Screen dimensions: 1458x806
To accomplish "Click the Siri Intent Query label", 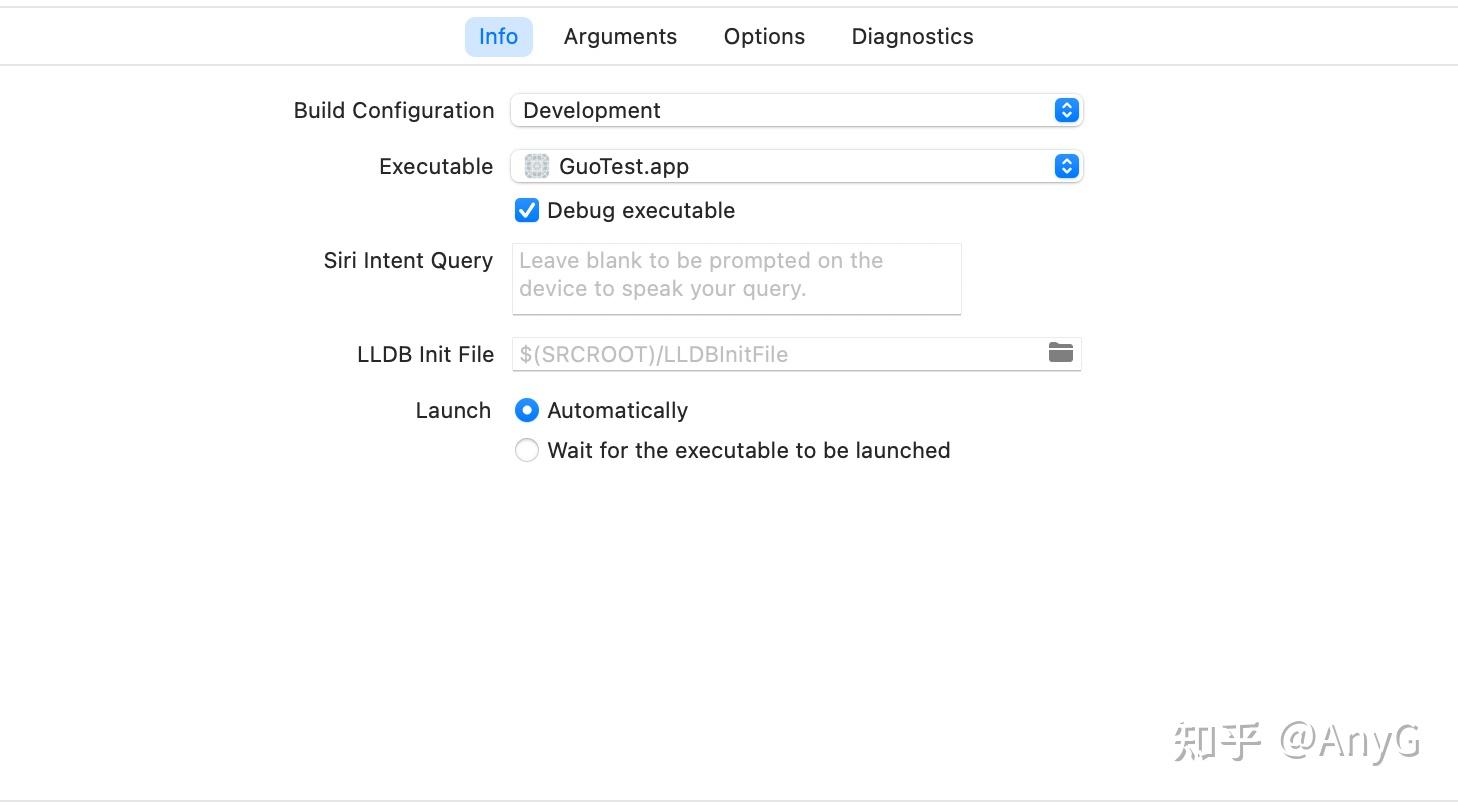I will [408, 261].
